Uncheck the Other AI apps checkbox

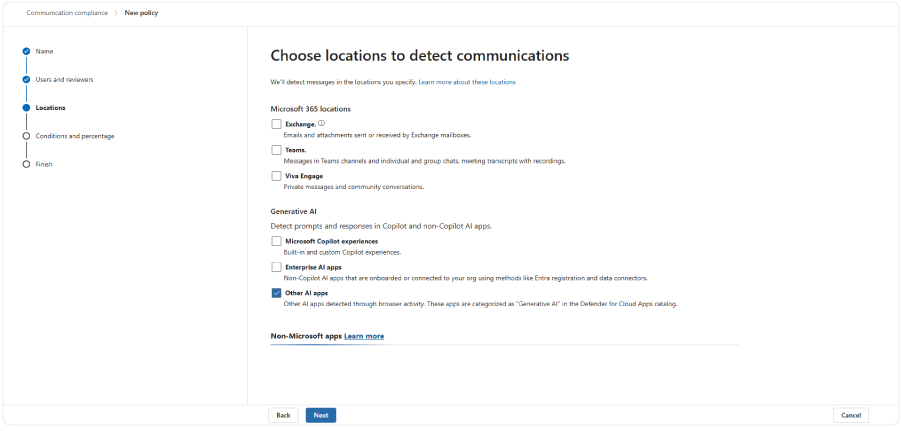tap(276, 293)
